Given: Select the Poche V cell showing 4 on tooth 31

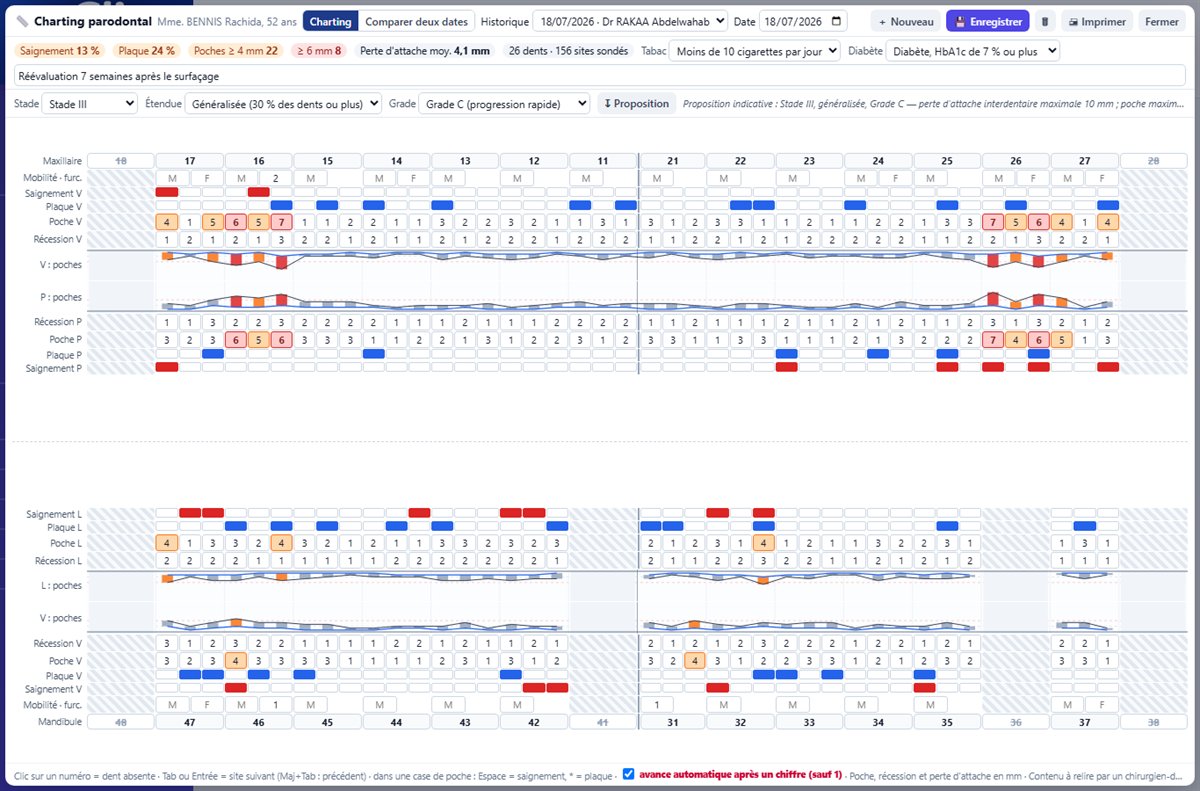Looking at the screenshot, I should [x=695, y=660].
